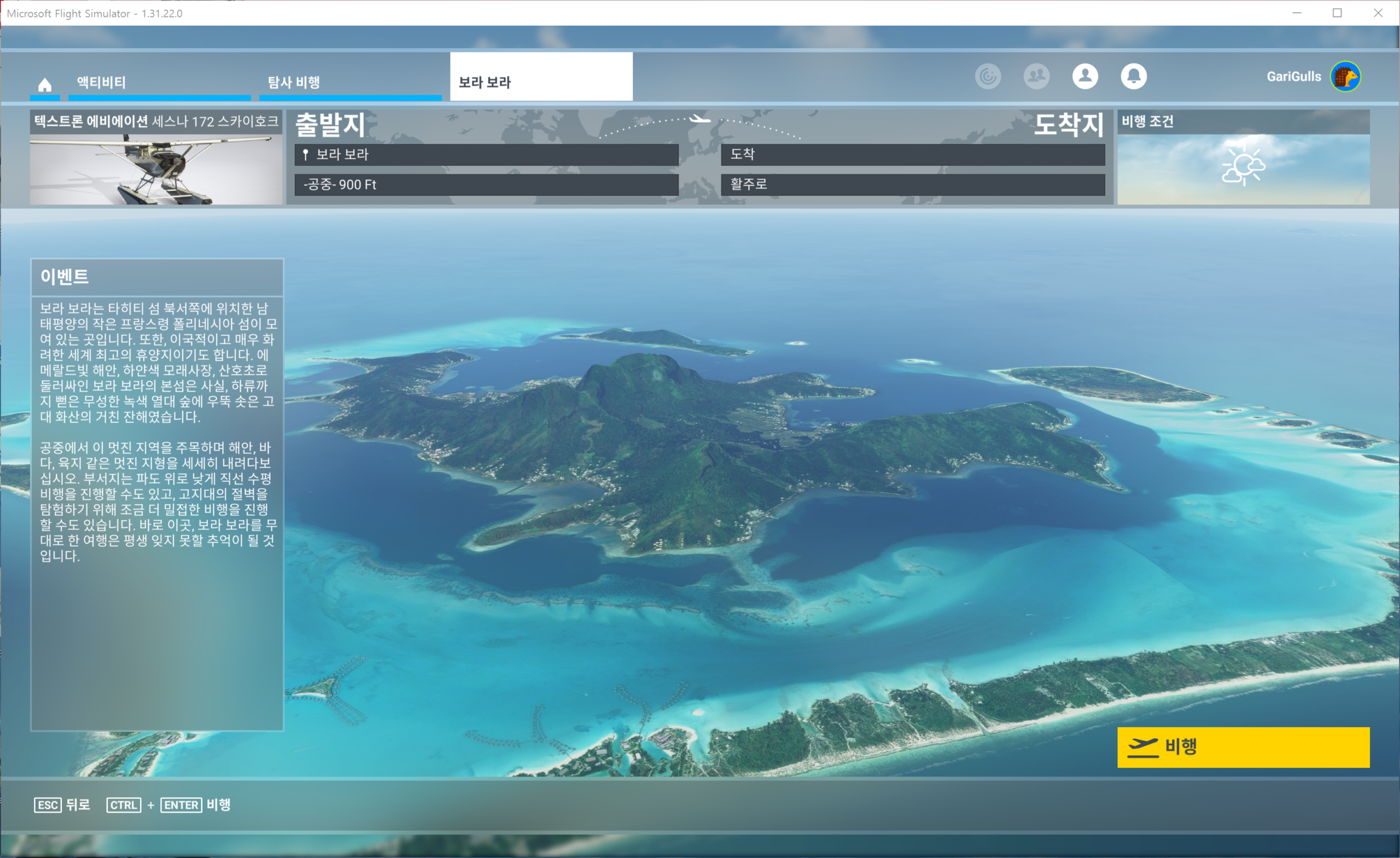Click the ESC 뒤로 back button

pyautogui.click(x=62, y=804)
